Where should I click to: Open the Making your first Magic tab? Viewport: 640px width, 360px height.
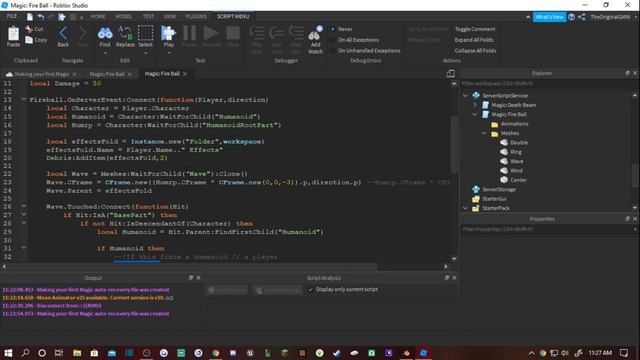pyautogui.click(x=42, y=74)
